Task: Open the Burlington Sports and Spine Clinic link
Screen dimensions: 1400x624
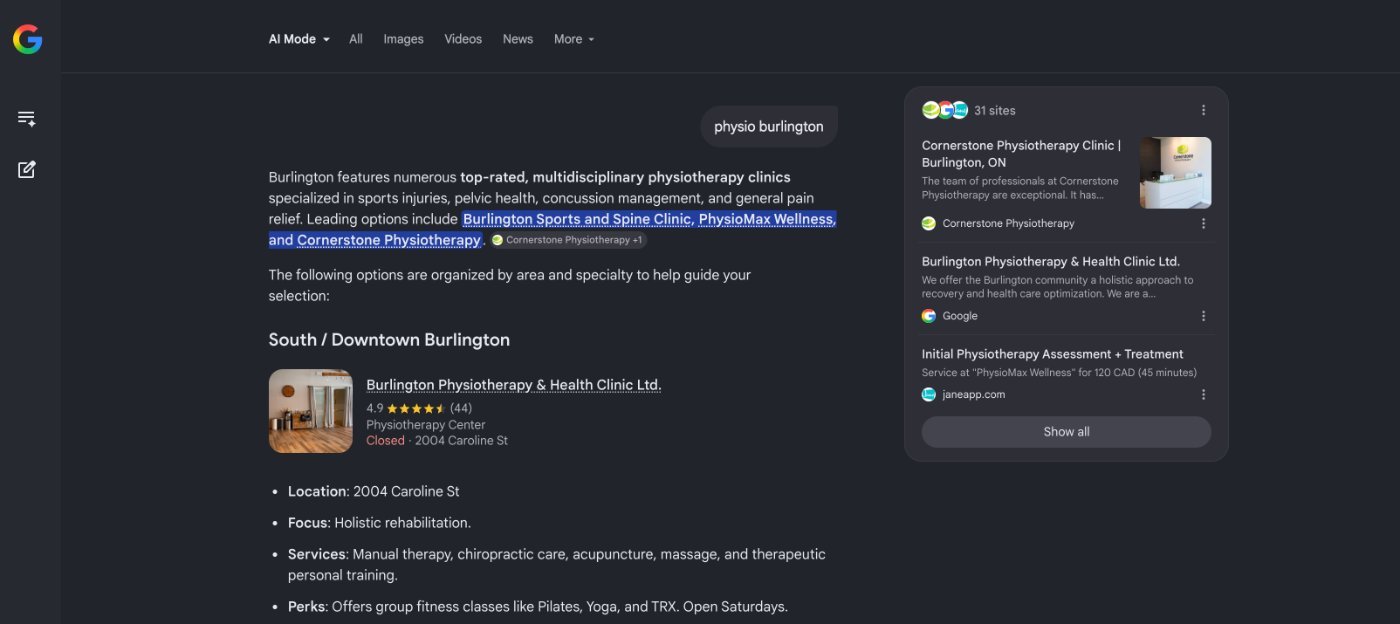Action: [577, 219]
